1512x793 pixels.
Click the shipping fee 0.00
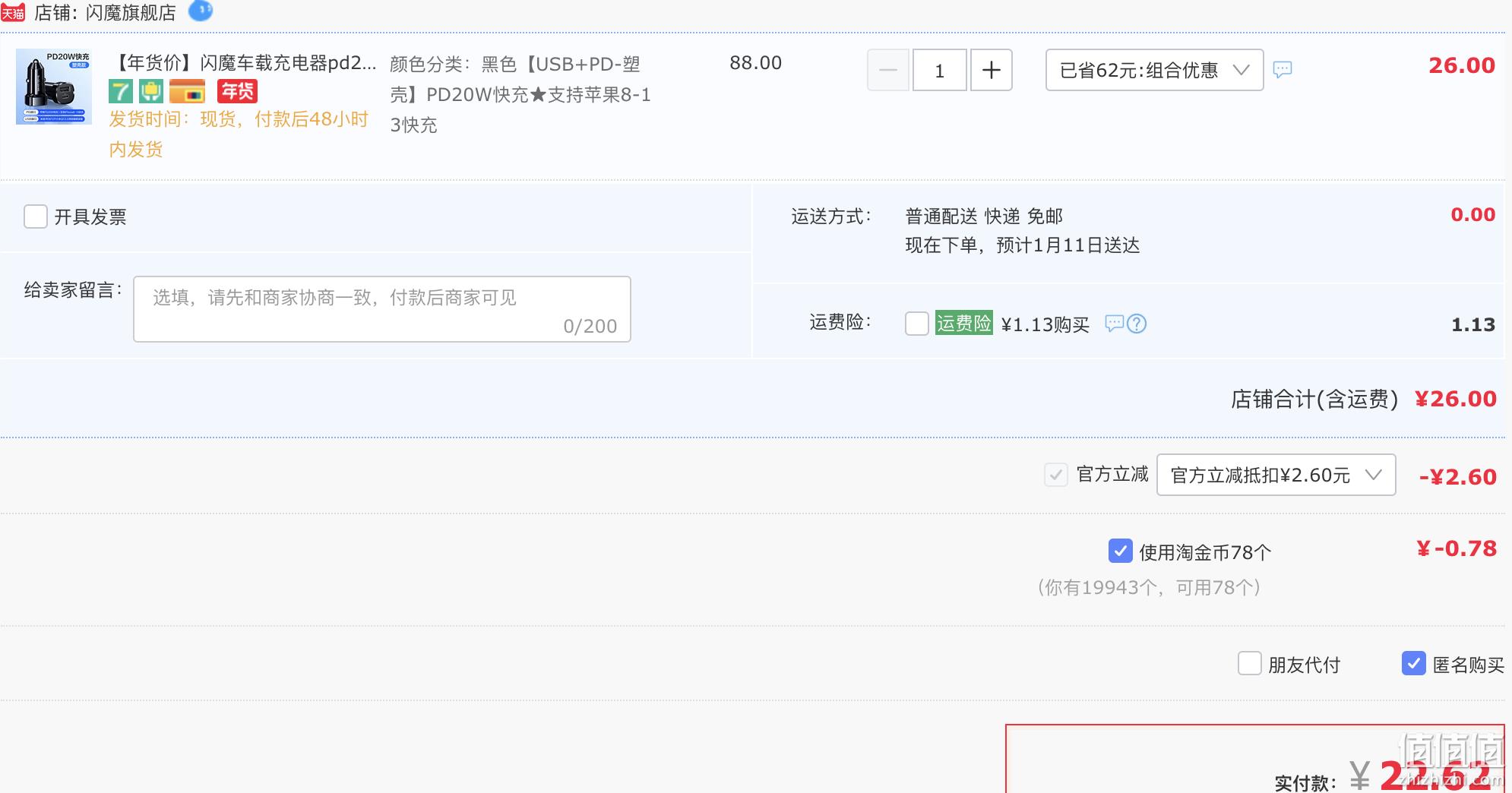click(1473, 215)
